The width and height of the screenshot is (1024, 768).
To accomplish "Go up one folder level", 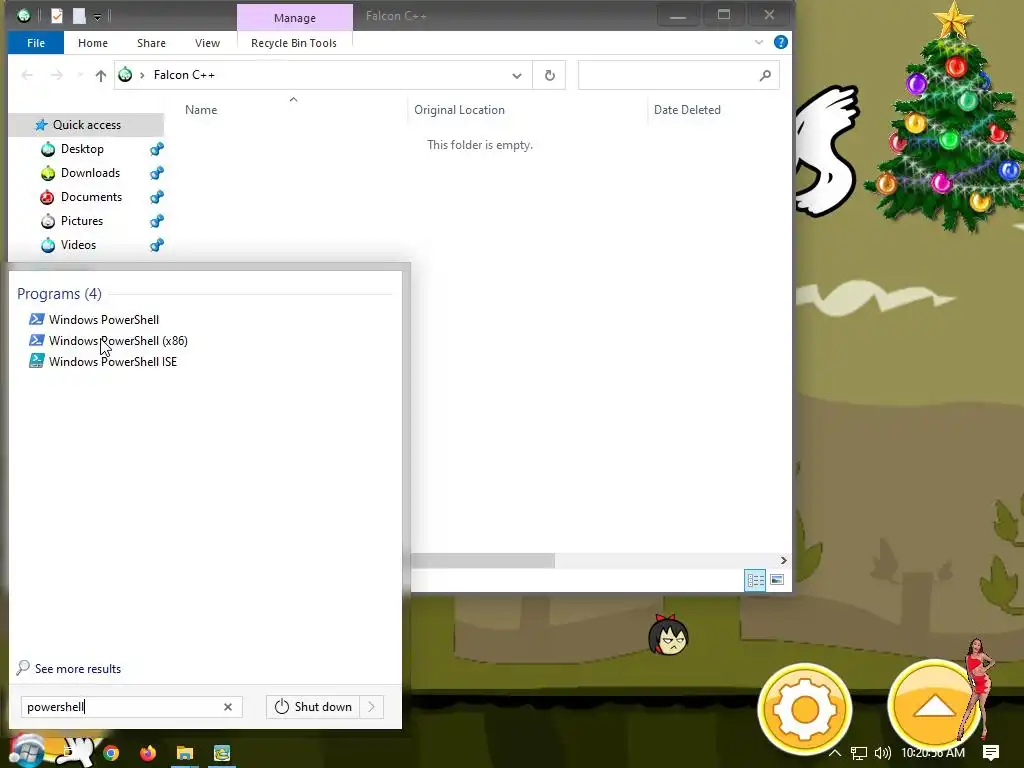I will pos(101,76).
